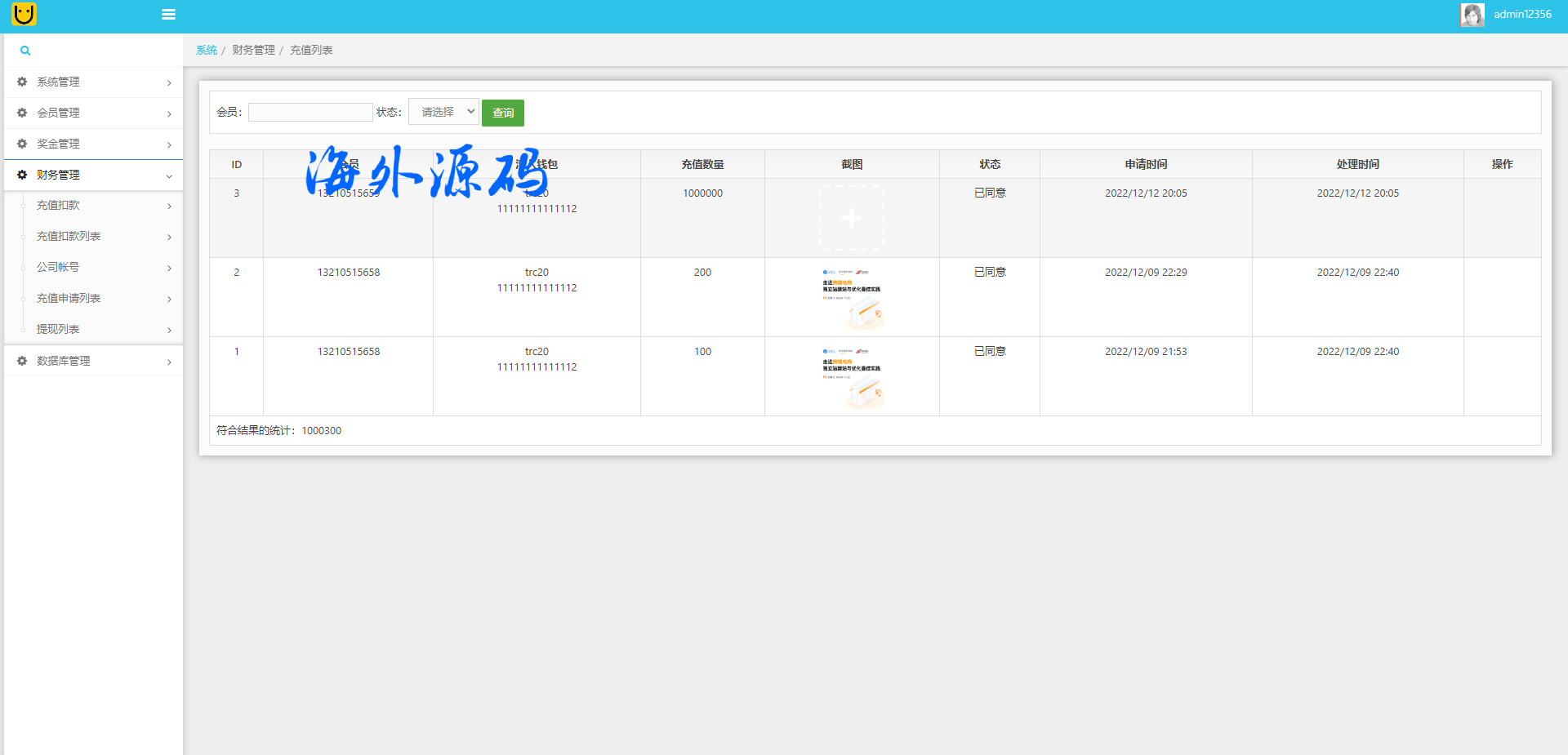Screen dimensions: 1568x755
Task: Open the 状态 status dropdown
Action: (x=443, y=112)
